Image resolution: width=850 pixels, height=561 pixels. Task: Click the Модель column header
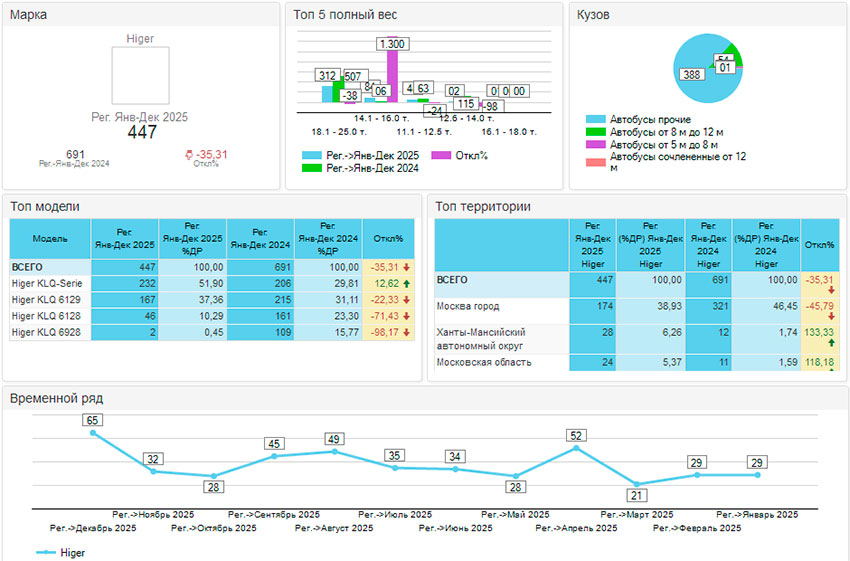[50, 240]
